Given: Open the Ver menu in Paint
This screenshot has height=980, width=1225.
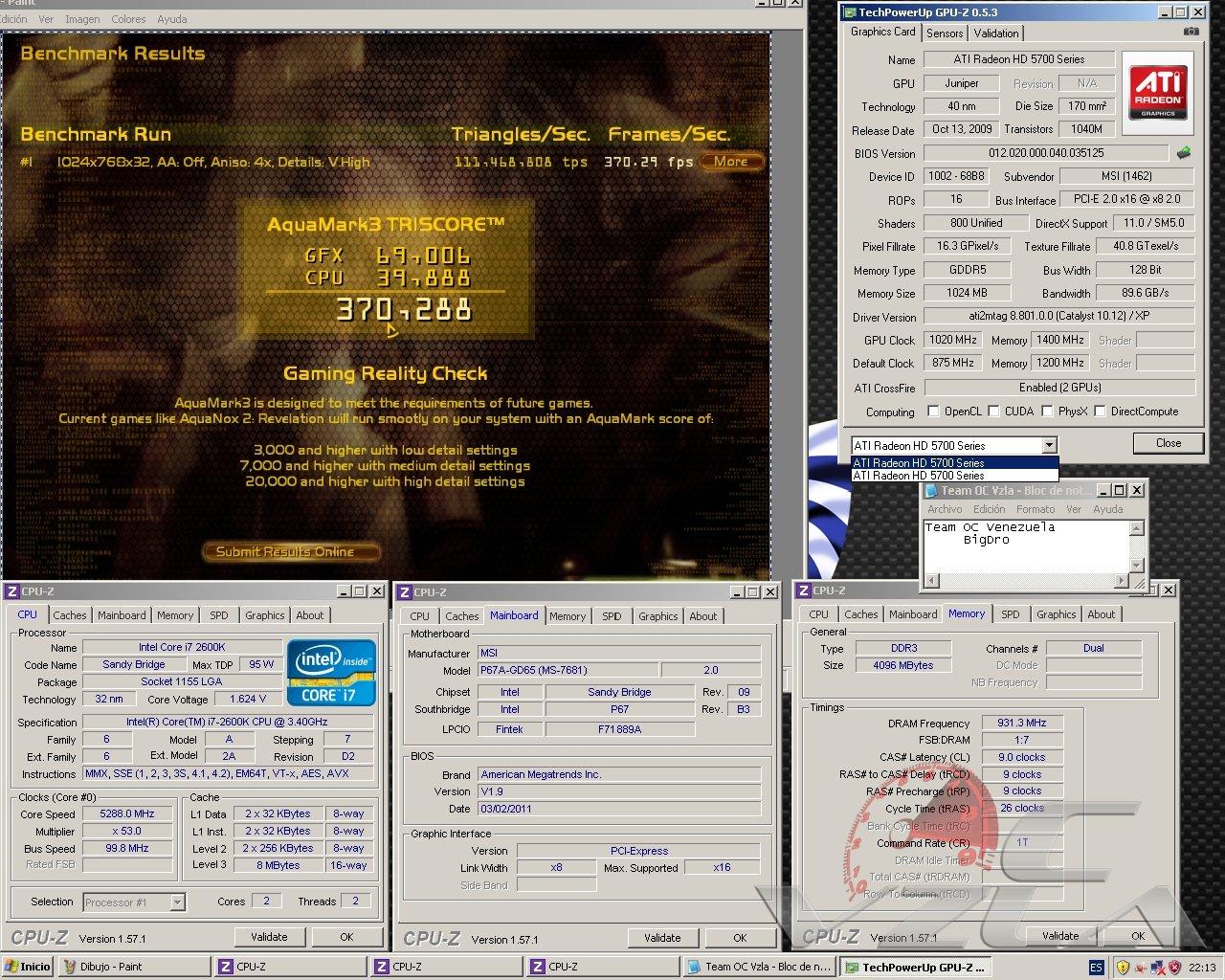Looking at the screenshot, I should tap(46, 19).
